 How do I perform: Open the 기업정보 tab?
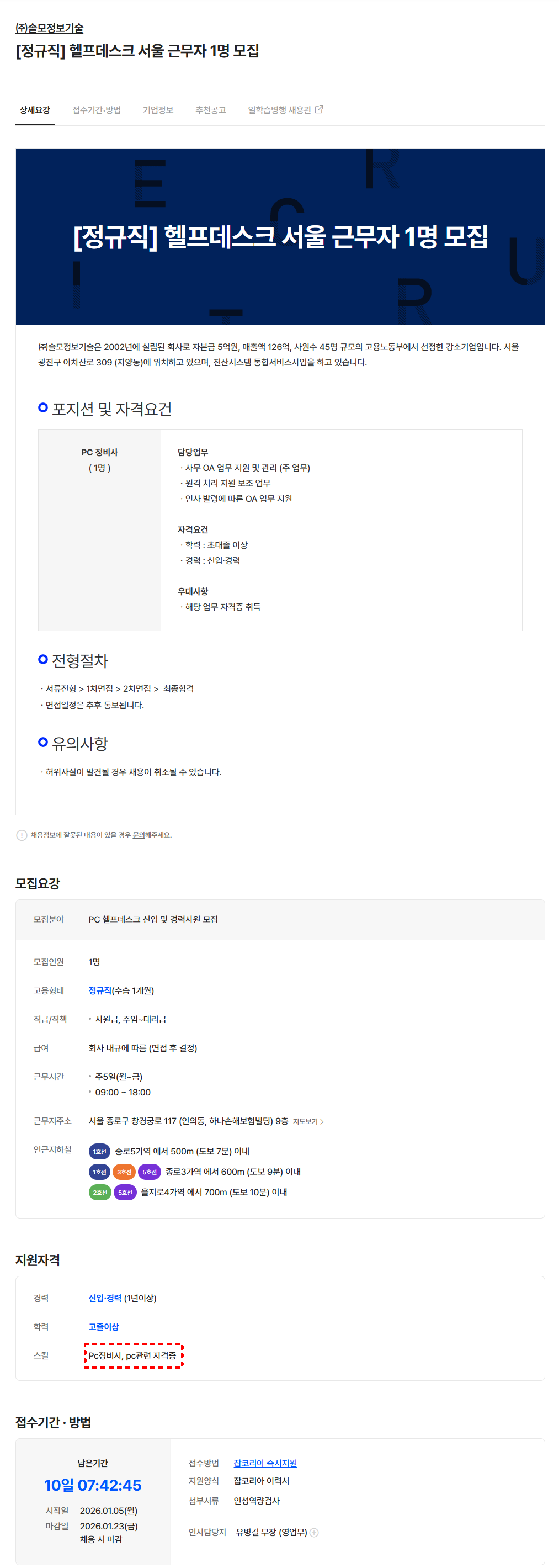pos(158,110)
